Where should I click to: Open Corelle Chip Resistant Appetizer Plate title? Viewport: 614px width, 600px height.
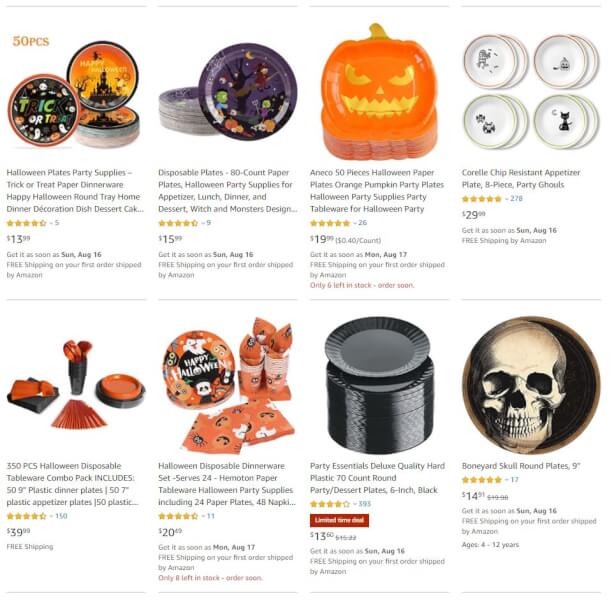point(521,179)
